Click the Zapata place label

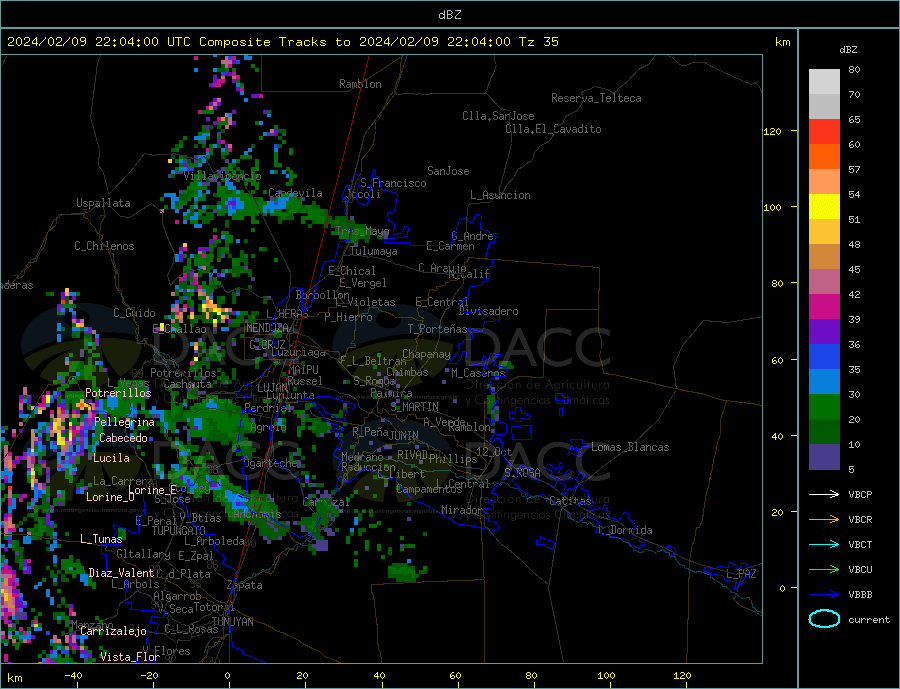coord(245,585)
